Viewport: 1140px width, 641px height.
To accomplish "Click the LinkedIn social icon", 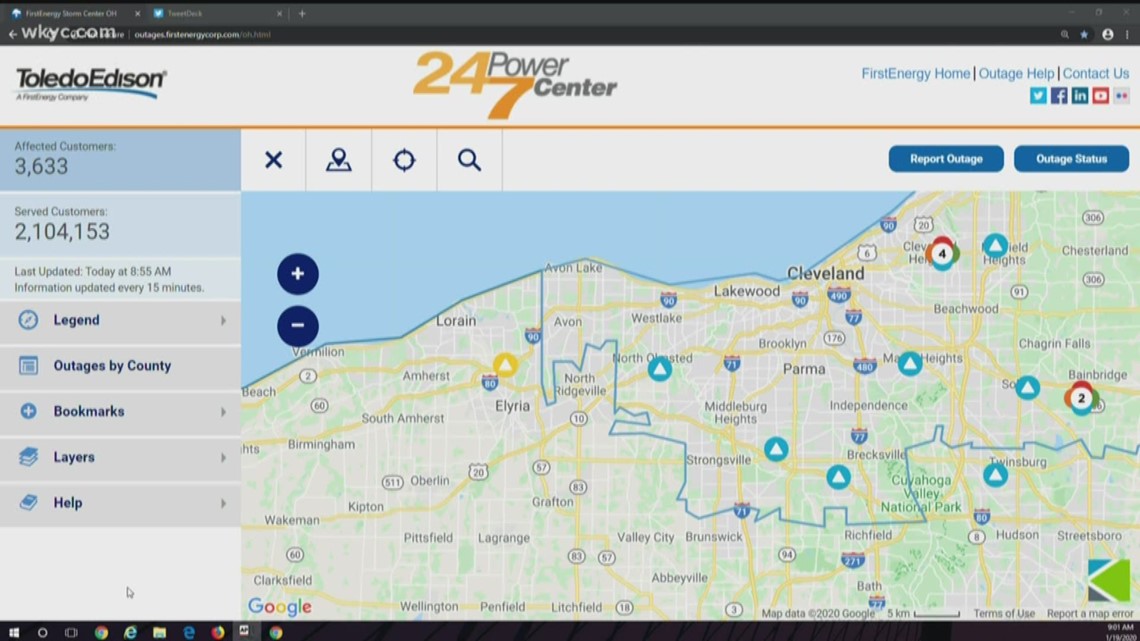I will tap(1080, 95).
